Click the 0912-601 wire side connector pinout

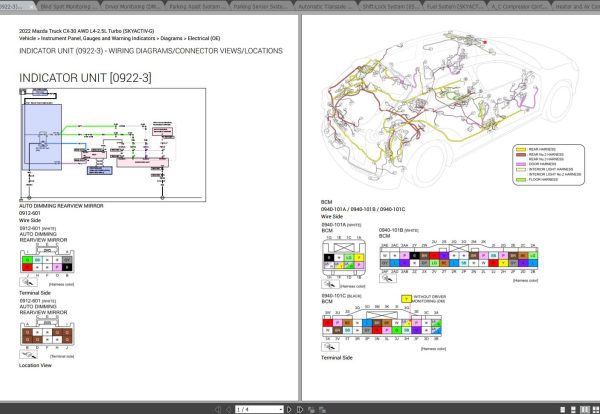(x=47, y=259)
